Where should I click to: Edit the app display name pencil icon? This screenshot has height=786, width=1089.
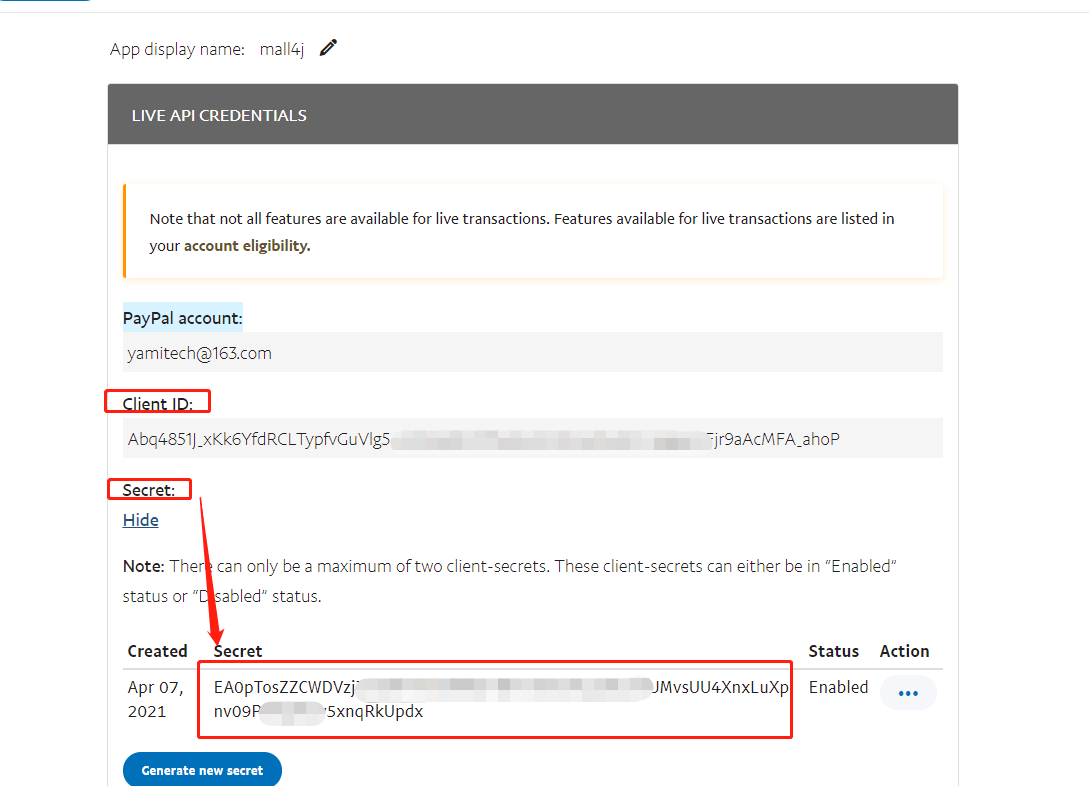pyautogui.click(x=328, y=48)
